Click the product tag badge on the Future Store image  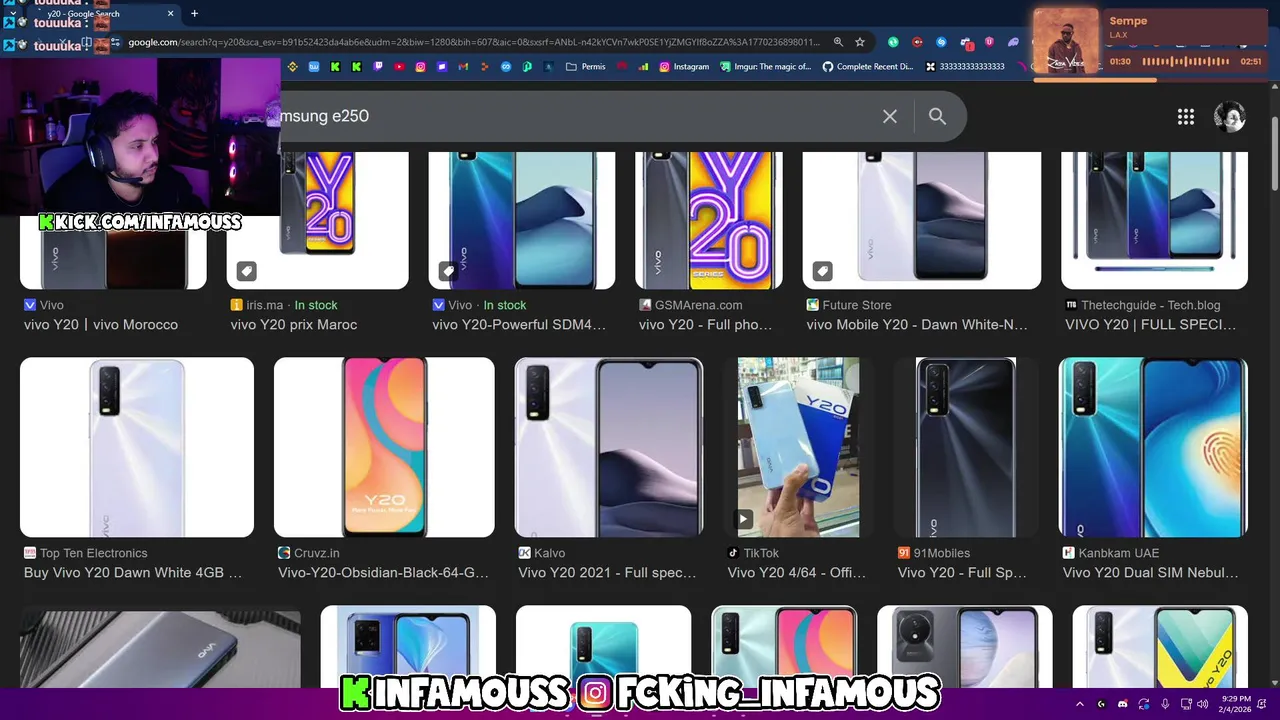point(822,271)
